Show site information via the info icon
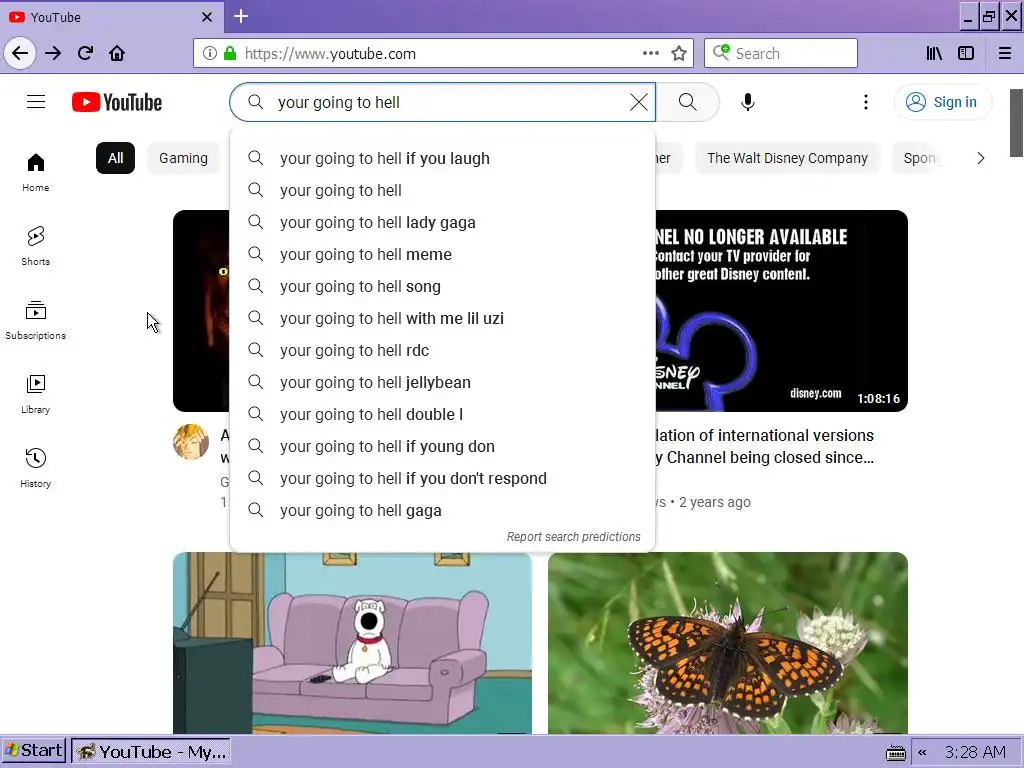The height and width of the screenshot is (768, 1024). click(209, 53)
